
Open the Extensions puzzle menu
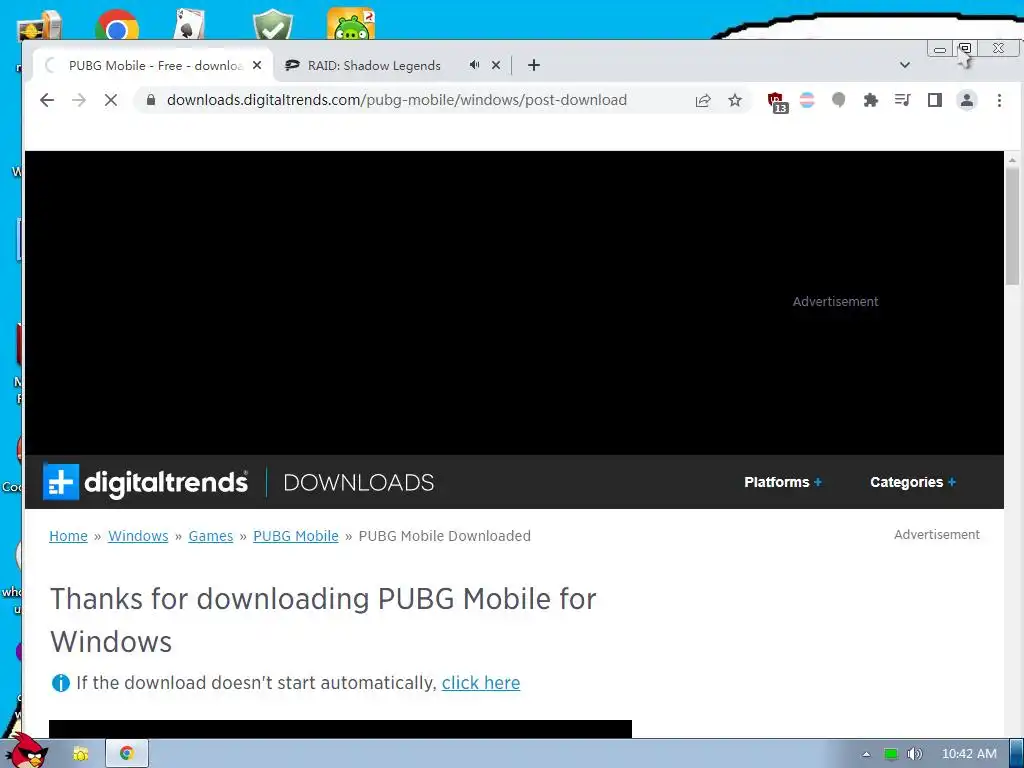click(x=871, y=100)
